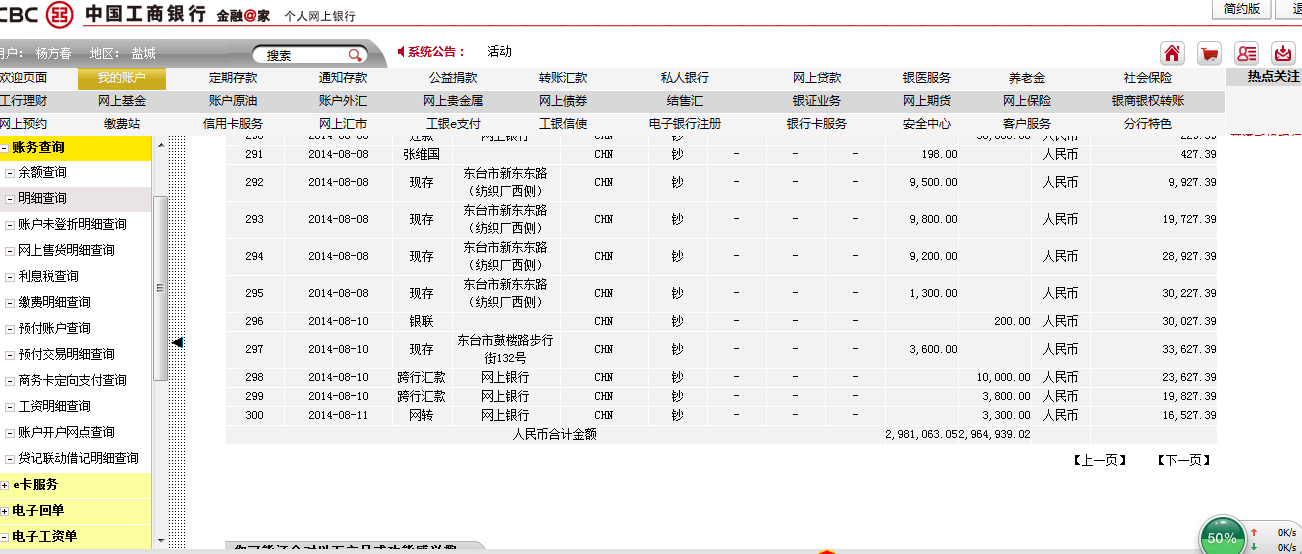Screen dimensions: 1302x554
Task: Open the 工银信使 menu
Action: (563, 124)
